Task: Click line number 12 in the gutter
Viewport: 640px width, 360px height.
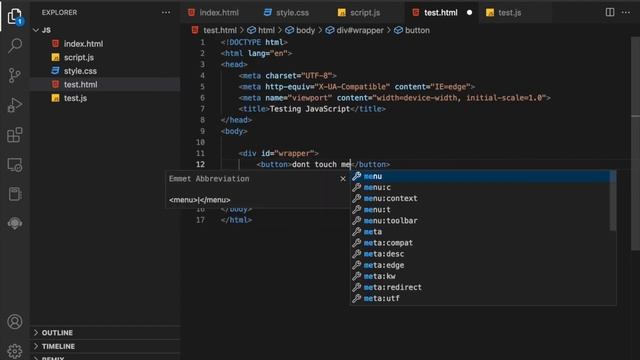Action: (x=200, y=164)
